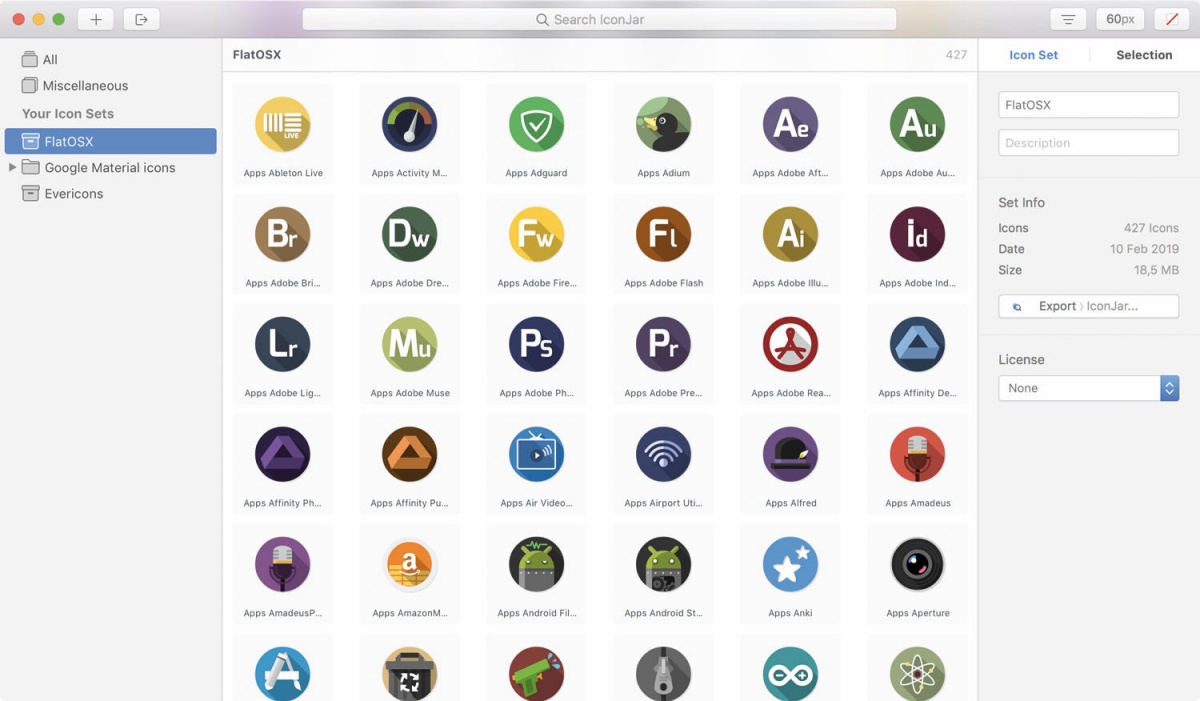Select the Apps Adium bird icon
This screenshot has width=1200, height=701.
pyautogui.click(x=664, y=124)
